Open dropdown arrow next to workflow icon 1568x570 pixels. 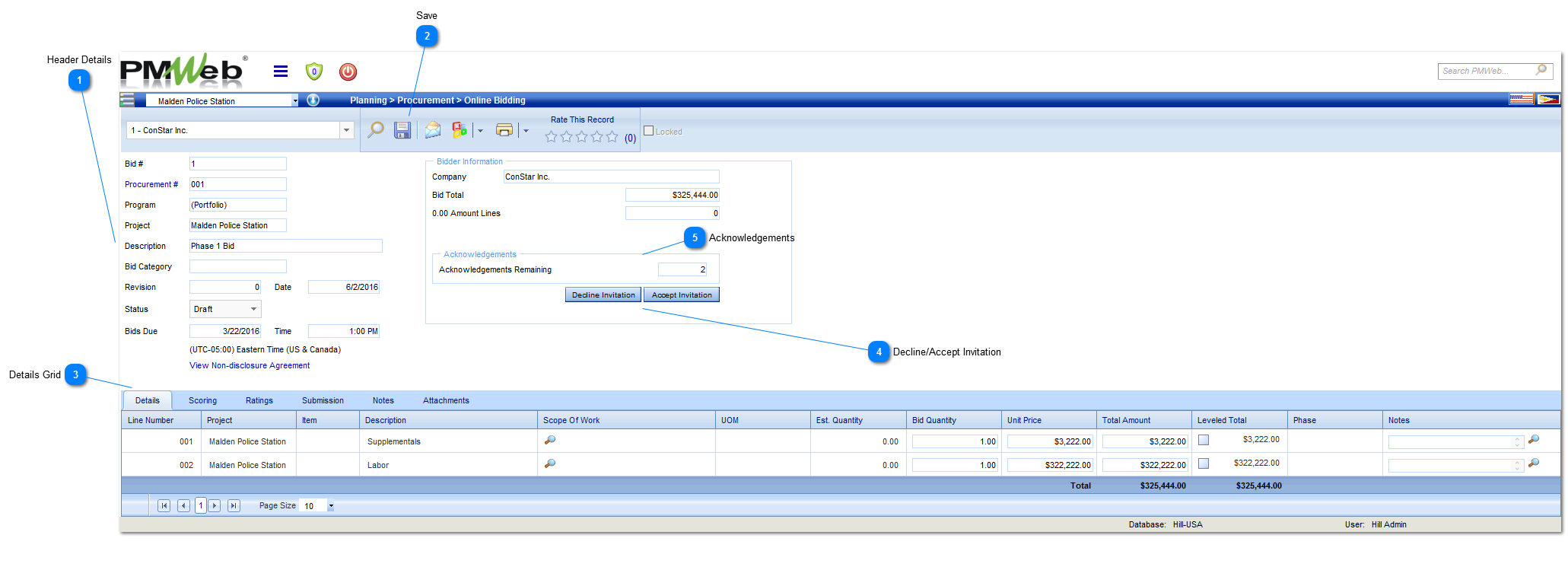pyautogui.click(x=480, y=131)
